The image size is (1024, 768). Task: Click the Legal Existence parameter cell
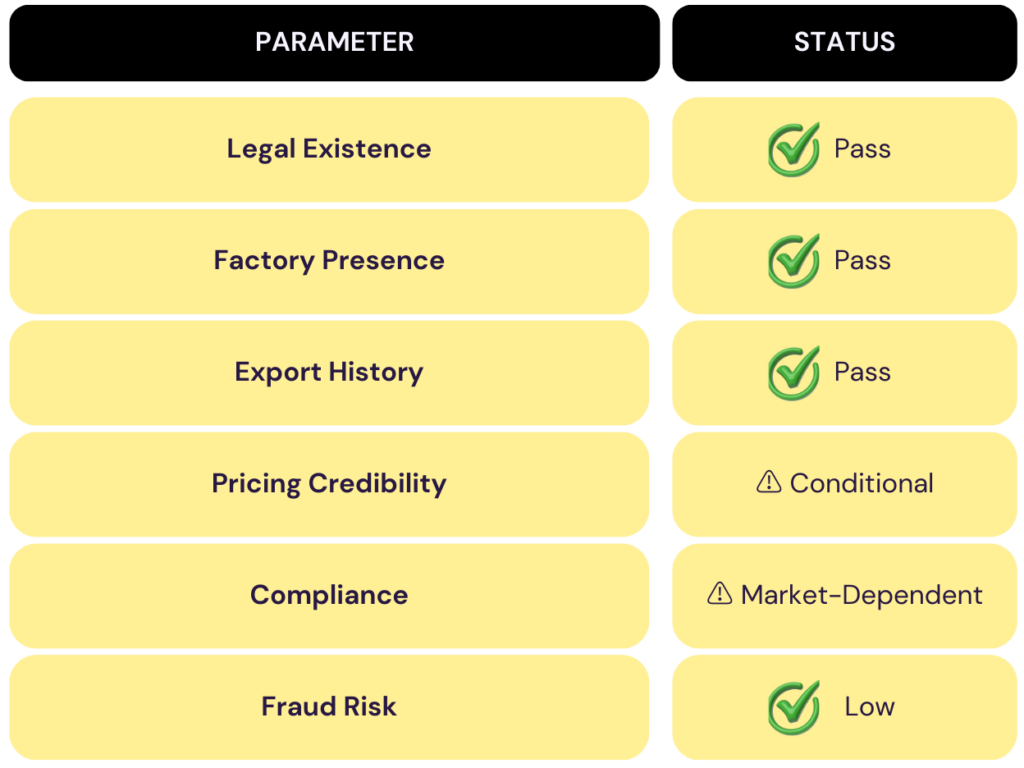click(329, 149)
